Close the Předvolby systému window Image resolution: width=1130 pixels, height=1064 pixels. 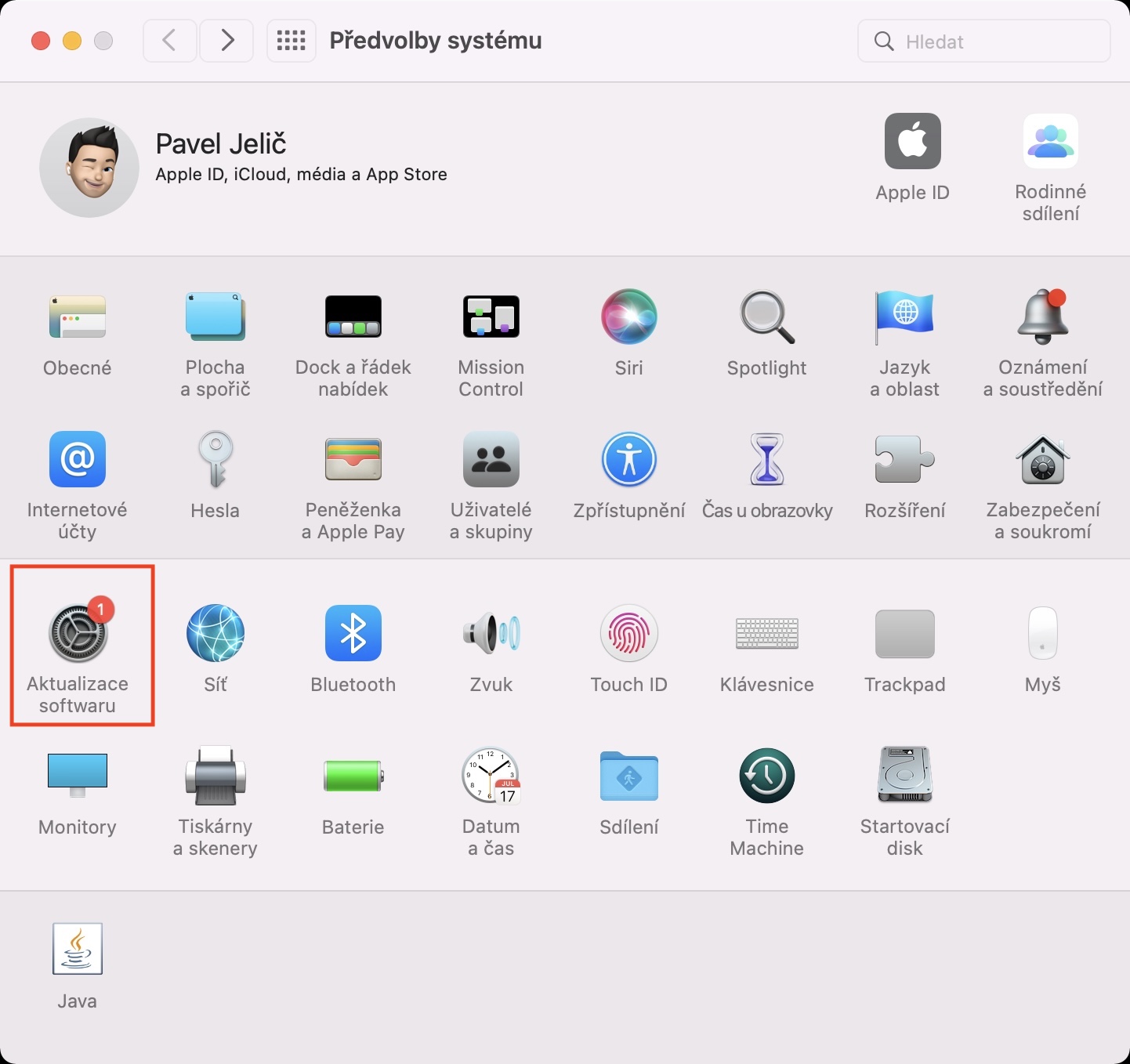point(41,41)
